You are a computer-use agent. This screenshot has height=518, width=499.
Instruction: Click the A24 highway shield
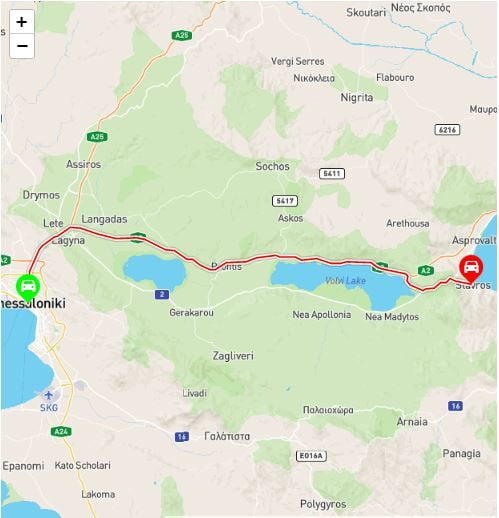(61, 432)
